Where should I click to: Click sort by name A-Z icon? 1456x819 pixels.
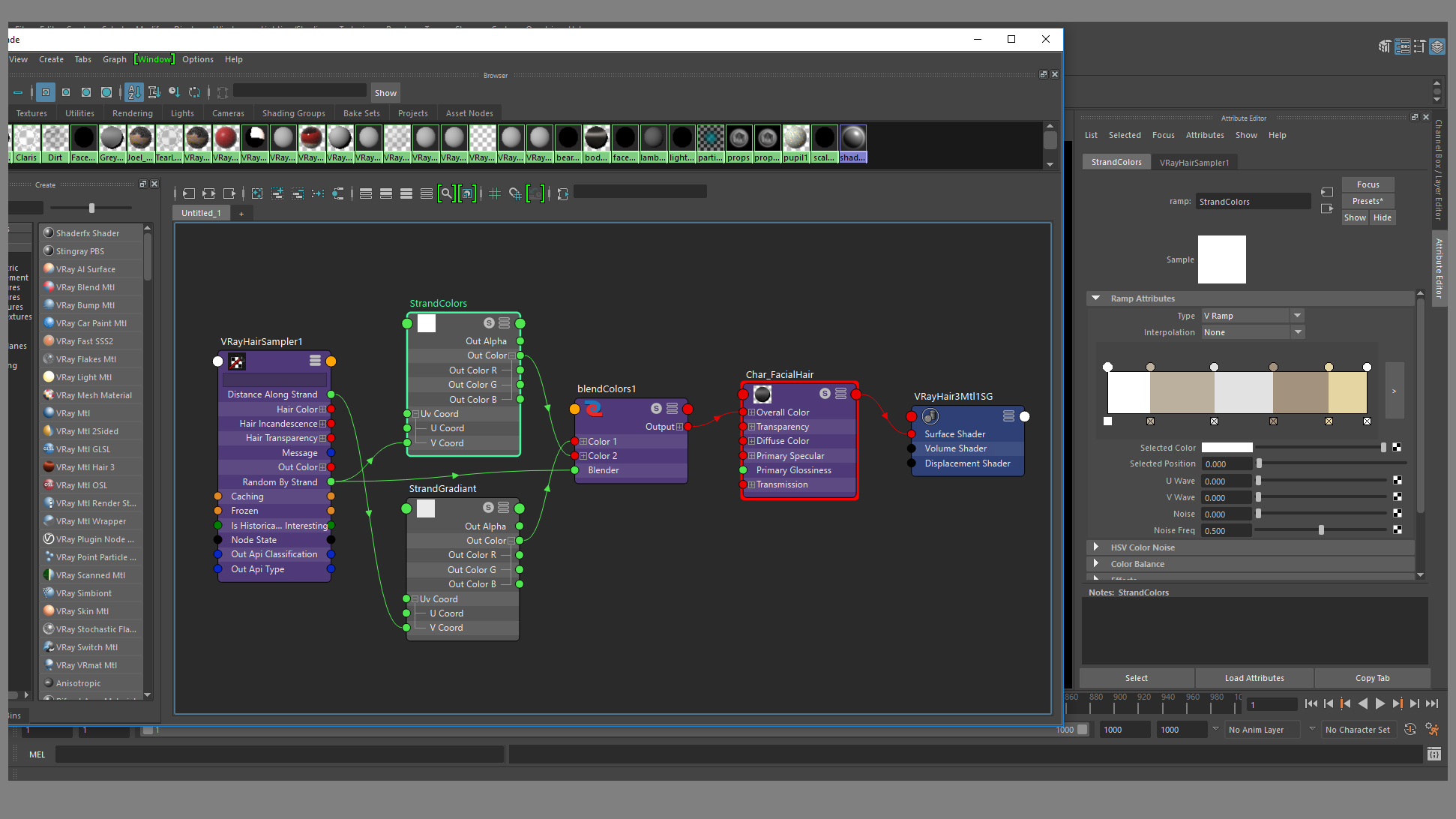pyautogui.click(x=133, y=92)
